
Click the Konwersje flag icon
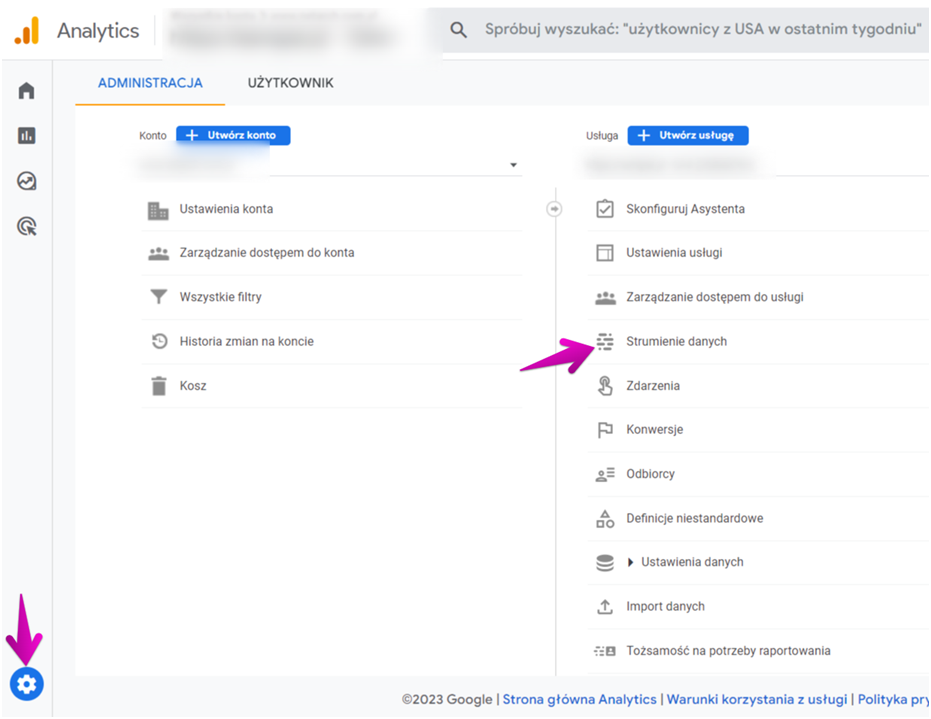point(604,430)
